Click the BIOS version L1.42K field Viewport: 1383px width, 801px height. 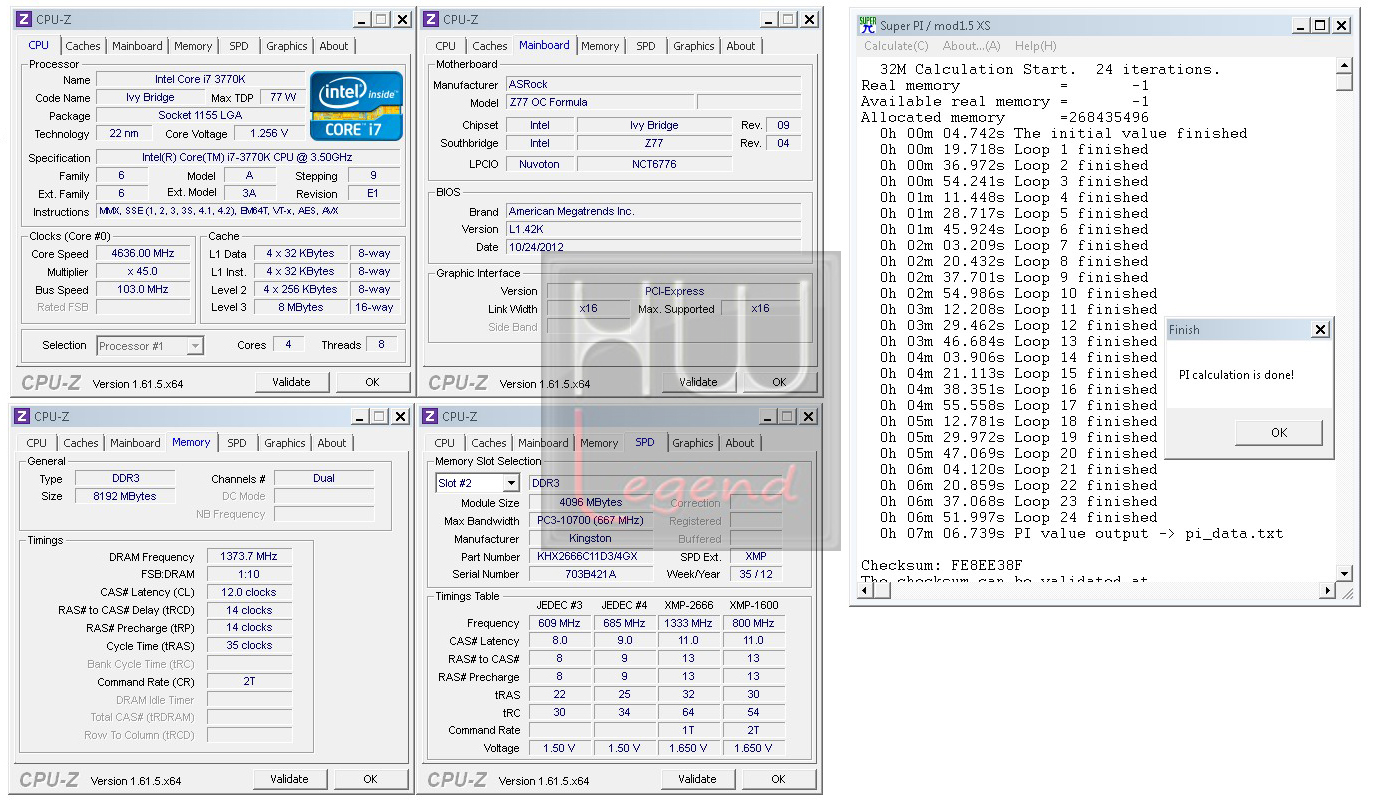click(653, 229)
